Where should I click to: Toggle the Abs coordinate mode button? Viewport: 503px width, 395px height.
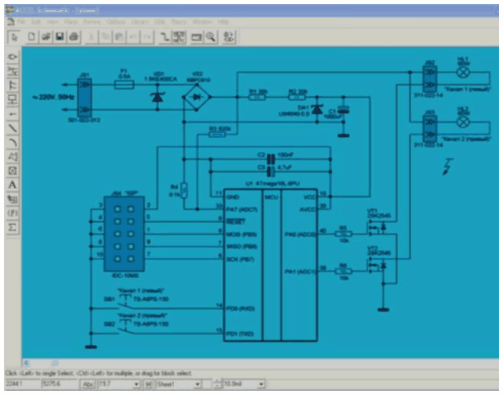coord(88,384)
